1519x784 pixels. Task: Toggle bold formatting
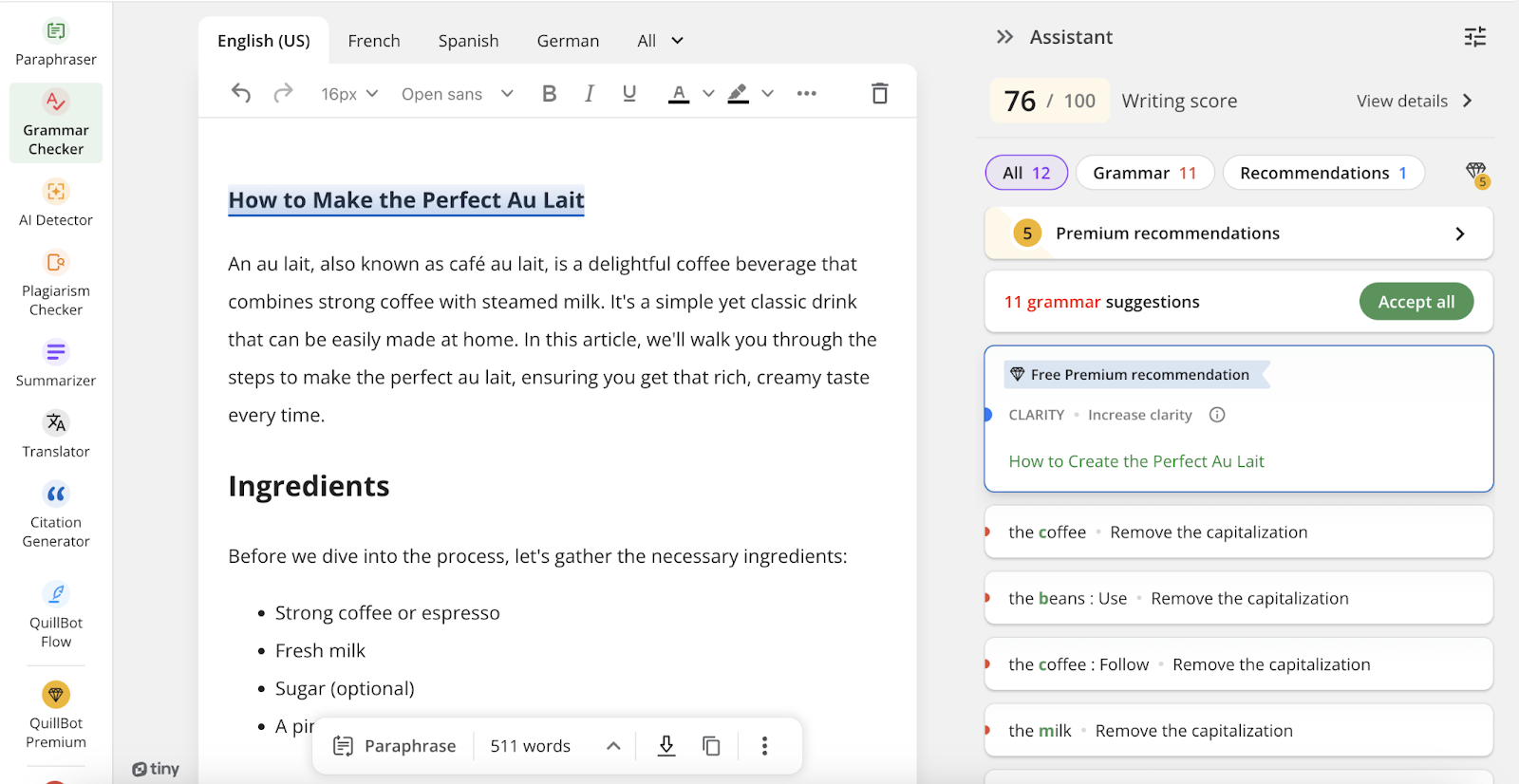point(549,93)
